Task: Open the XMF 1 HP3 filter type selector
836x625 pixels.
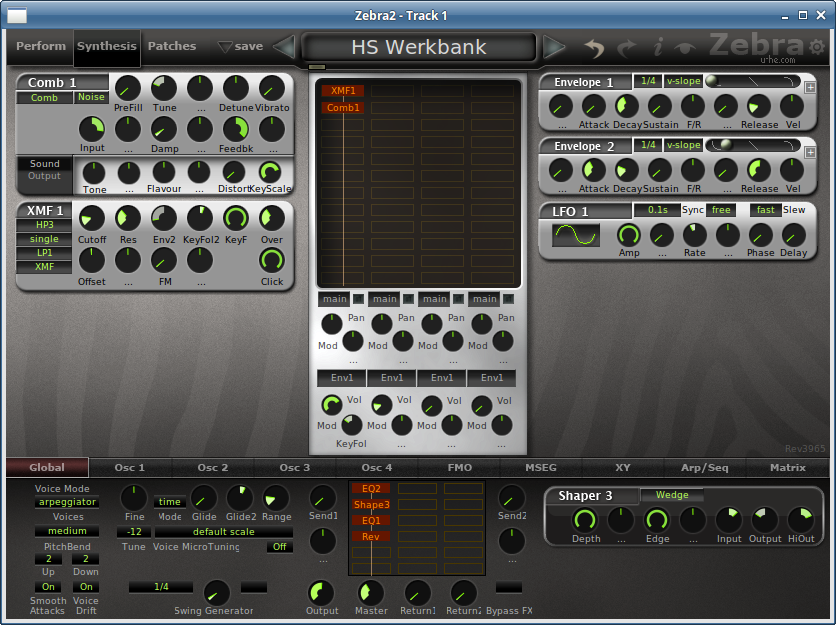Action: point(44,225)
